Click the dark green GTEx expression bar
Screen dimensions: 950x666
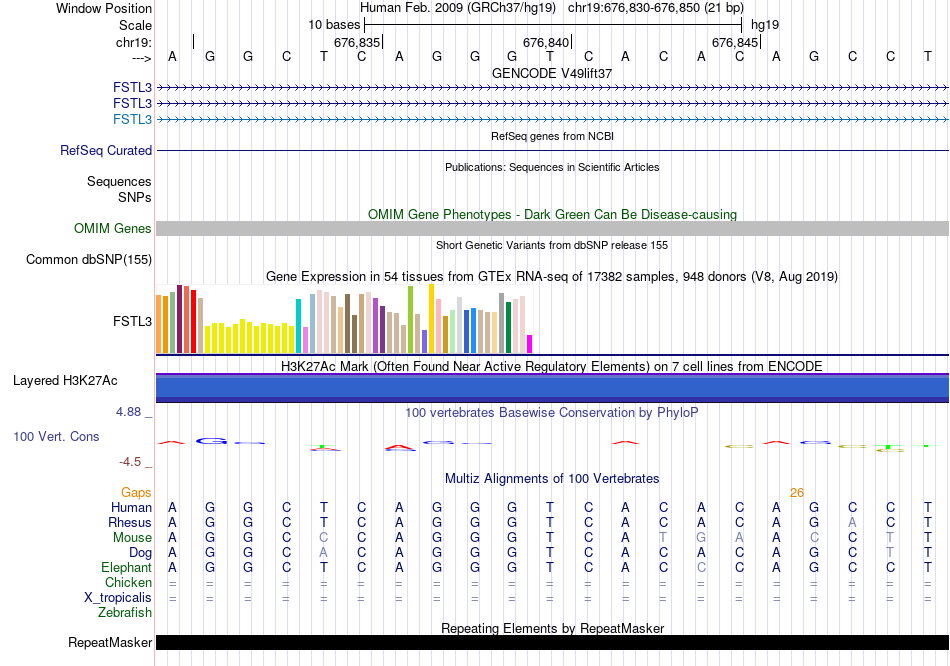(508, 327)
